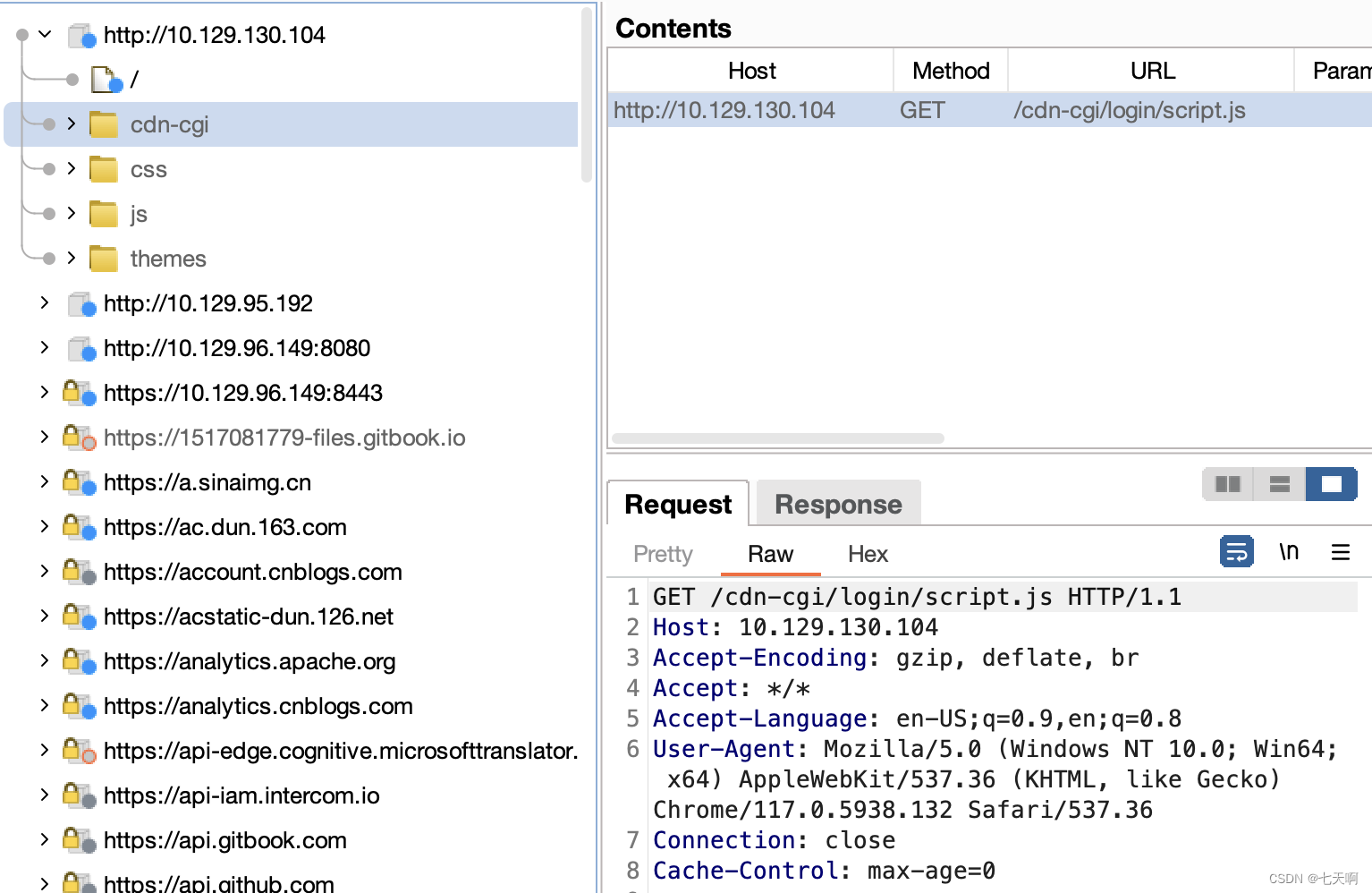Screen dimensions: 1372x893
Task: Click the lock icon for https://account.cnblogs.com
Action: click(x=79, y=571)
